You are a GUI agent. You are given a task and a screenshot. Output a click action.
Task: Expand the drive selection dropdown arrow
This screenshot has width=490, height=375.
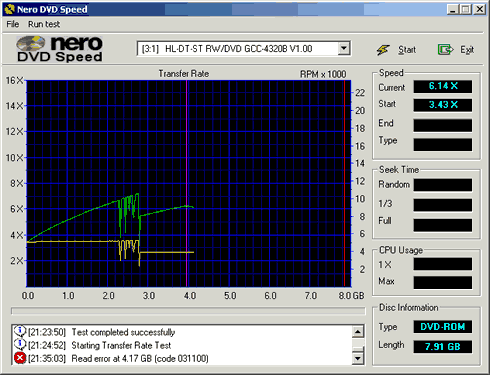(x=344, y=49)
